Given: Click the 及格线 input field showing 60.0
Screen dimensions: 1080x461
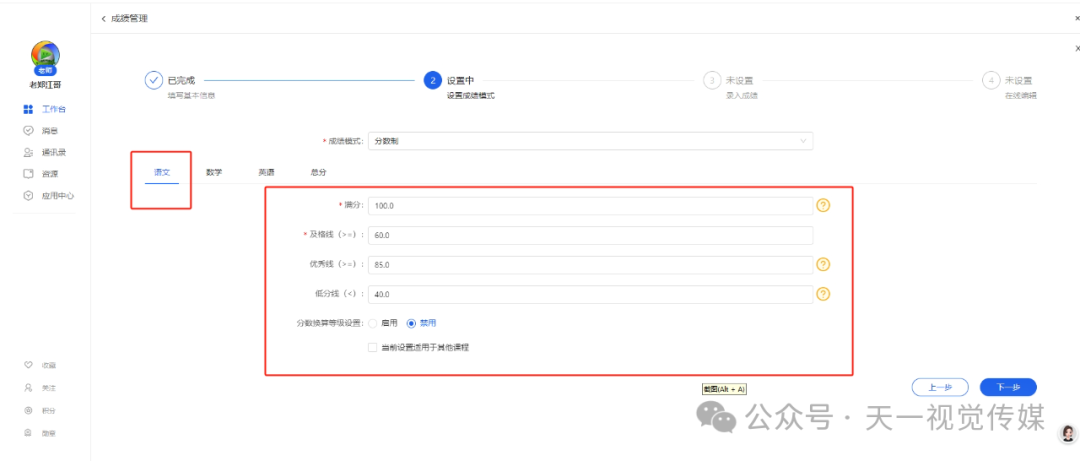Looking at the screenshot, I should (x=590, y=235).
